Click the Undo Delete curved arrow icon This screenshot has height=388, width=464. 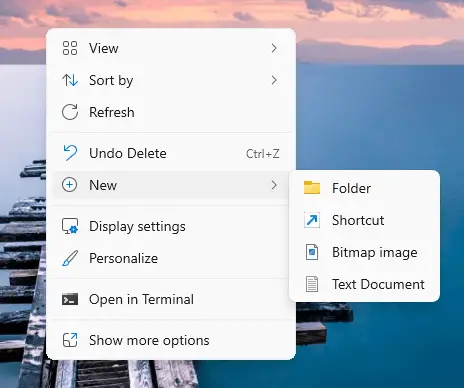[x=70, y=153]
